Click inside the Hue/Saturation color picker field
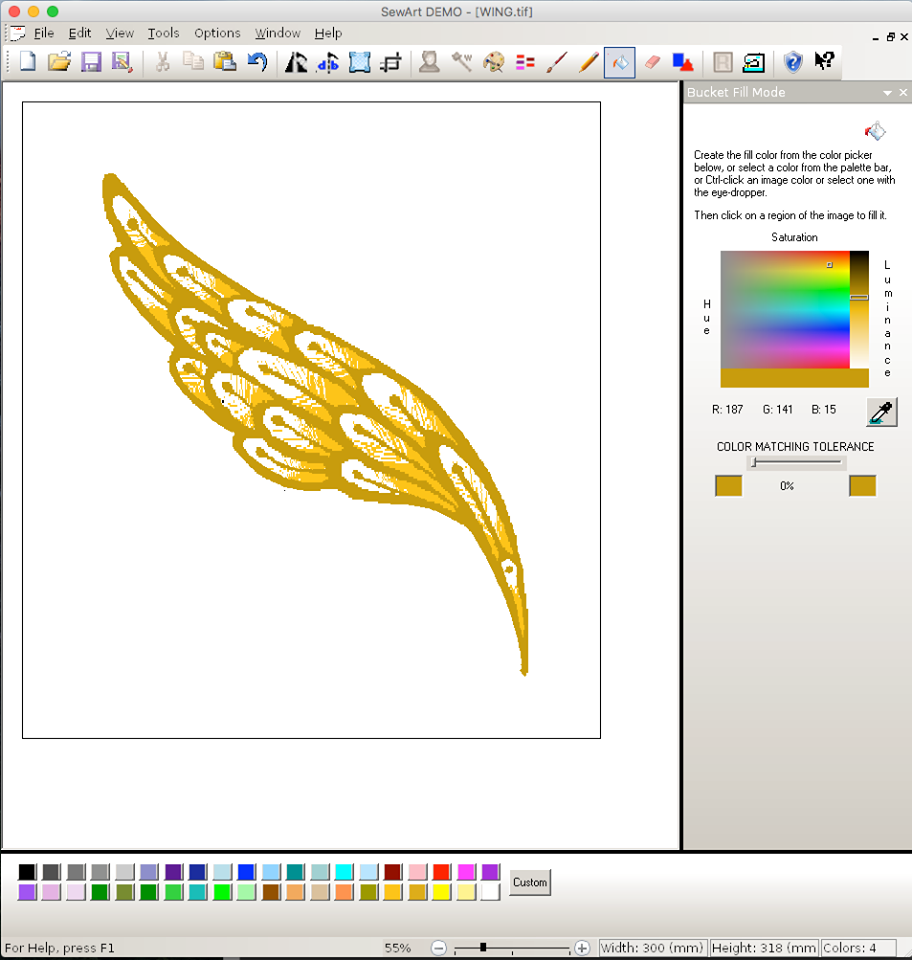 [784, 309]
